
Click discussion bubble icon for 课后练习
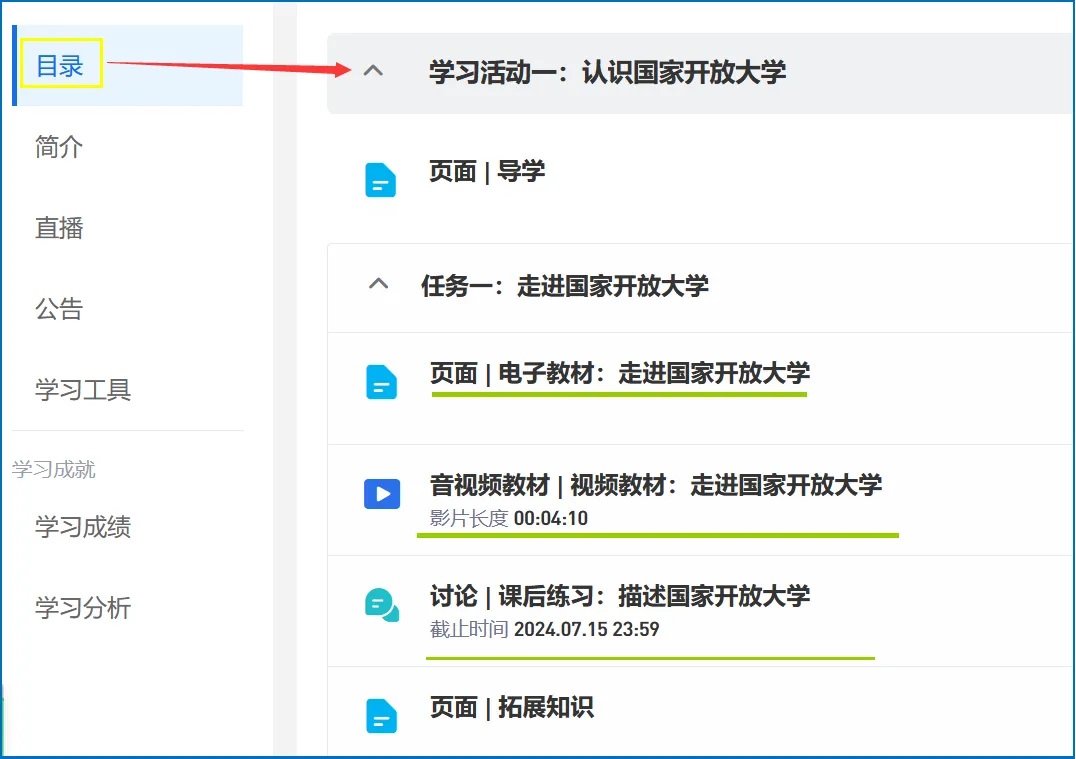[x=382, y=605]
